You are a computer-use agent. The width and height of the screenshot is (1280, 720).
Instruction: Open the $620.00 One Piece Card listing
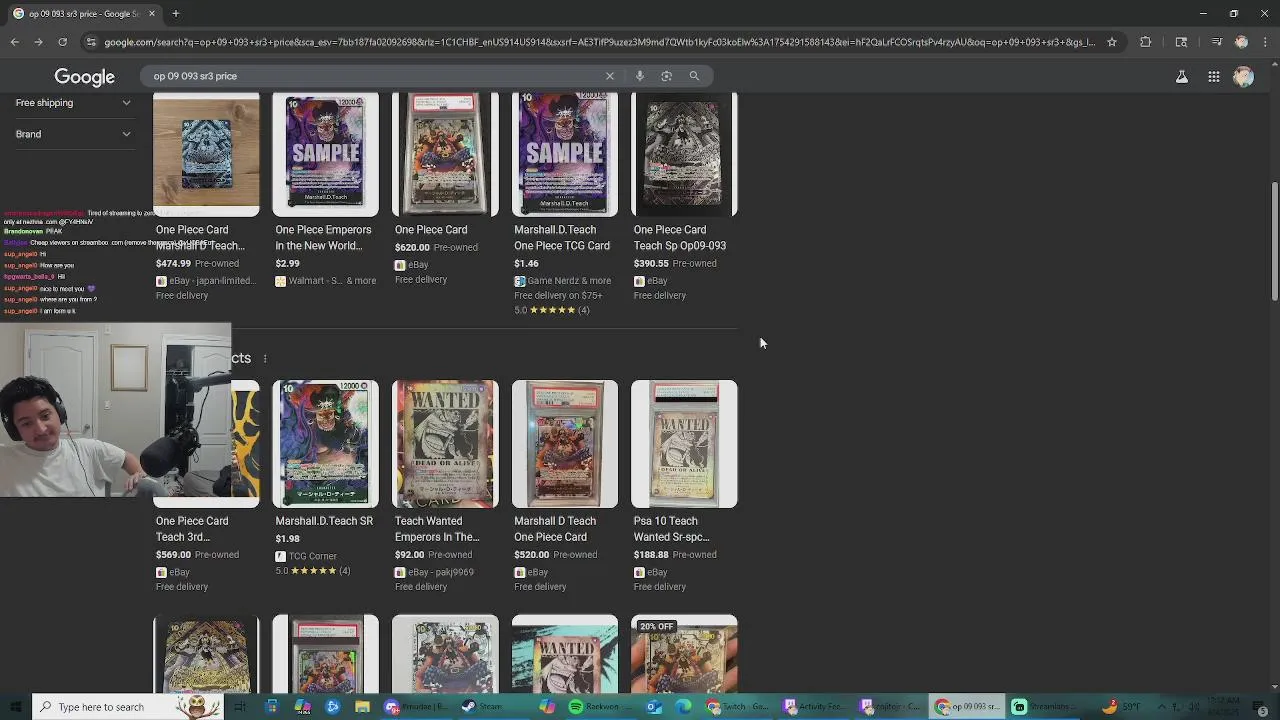[431, 230]
